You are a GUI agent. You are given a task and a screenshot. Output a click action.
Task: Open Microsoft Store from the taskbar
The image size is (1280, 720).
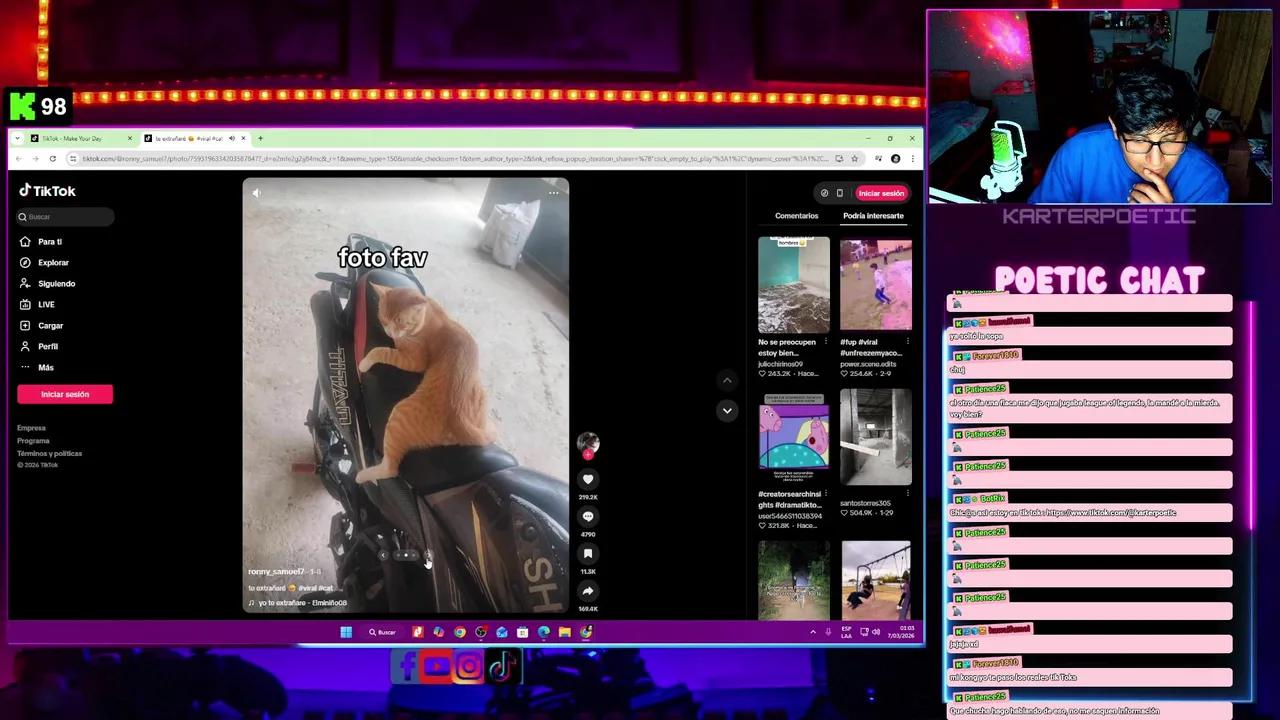coord(522,632)
